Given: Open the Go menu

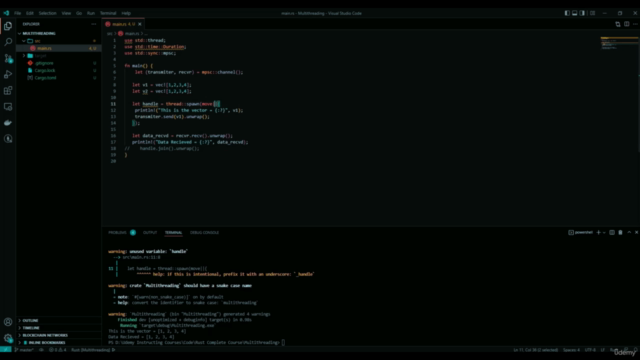Looking at the screenshot, I should 79,13.
